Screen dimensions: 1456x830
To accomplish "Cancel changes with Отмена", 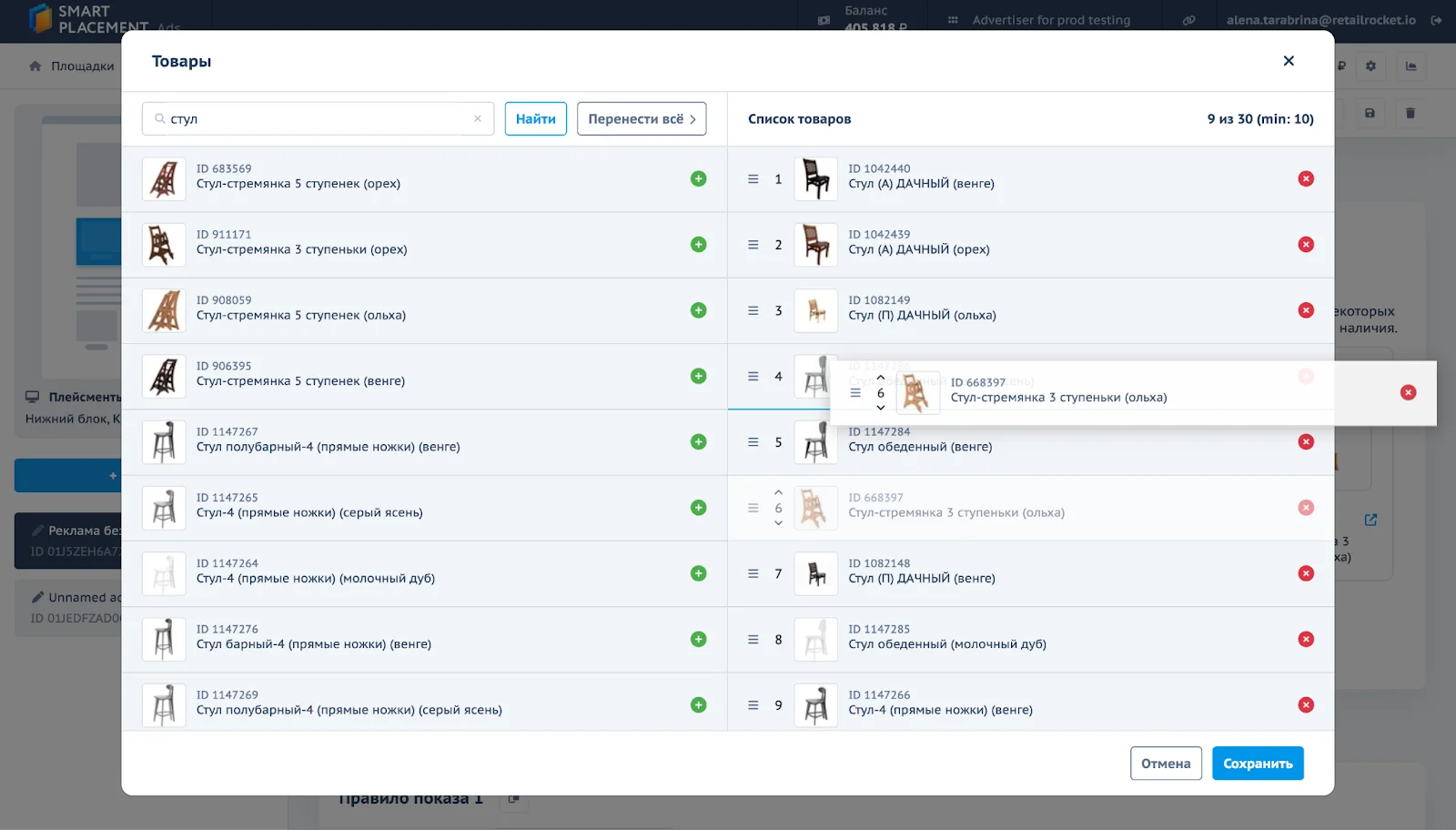I will click(x=1165, y=764).
